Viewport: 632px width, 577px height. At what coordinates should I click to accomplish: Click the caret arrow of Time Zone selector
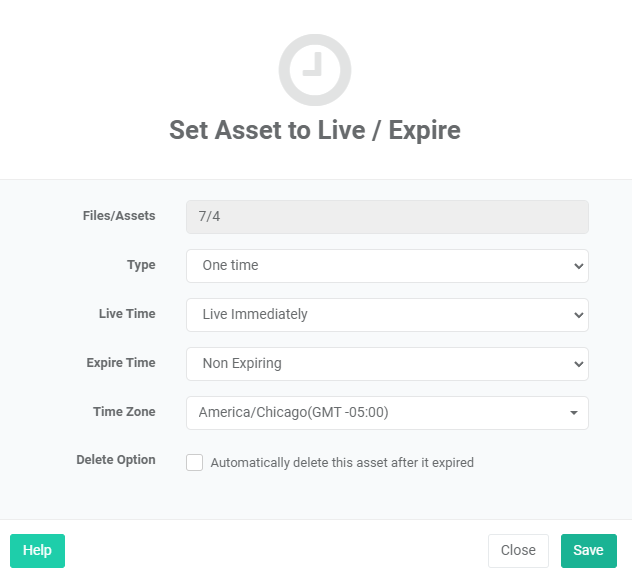pos(574,413)
